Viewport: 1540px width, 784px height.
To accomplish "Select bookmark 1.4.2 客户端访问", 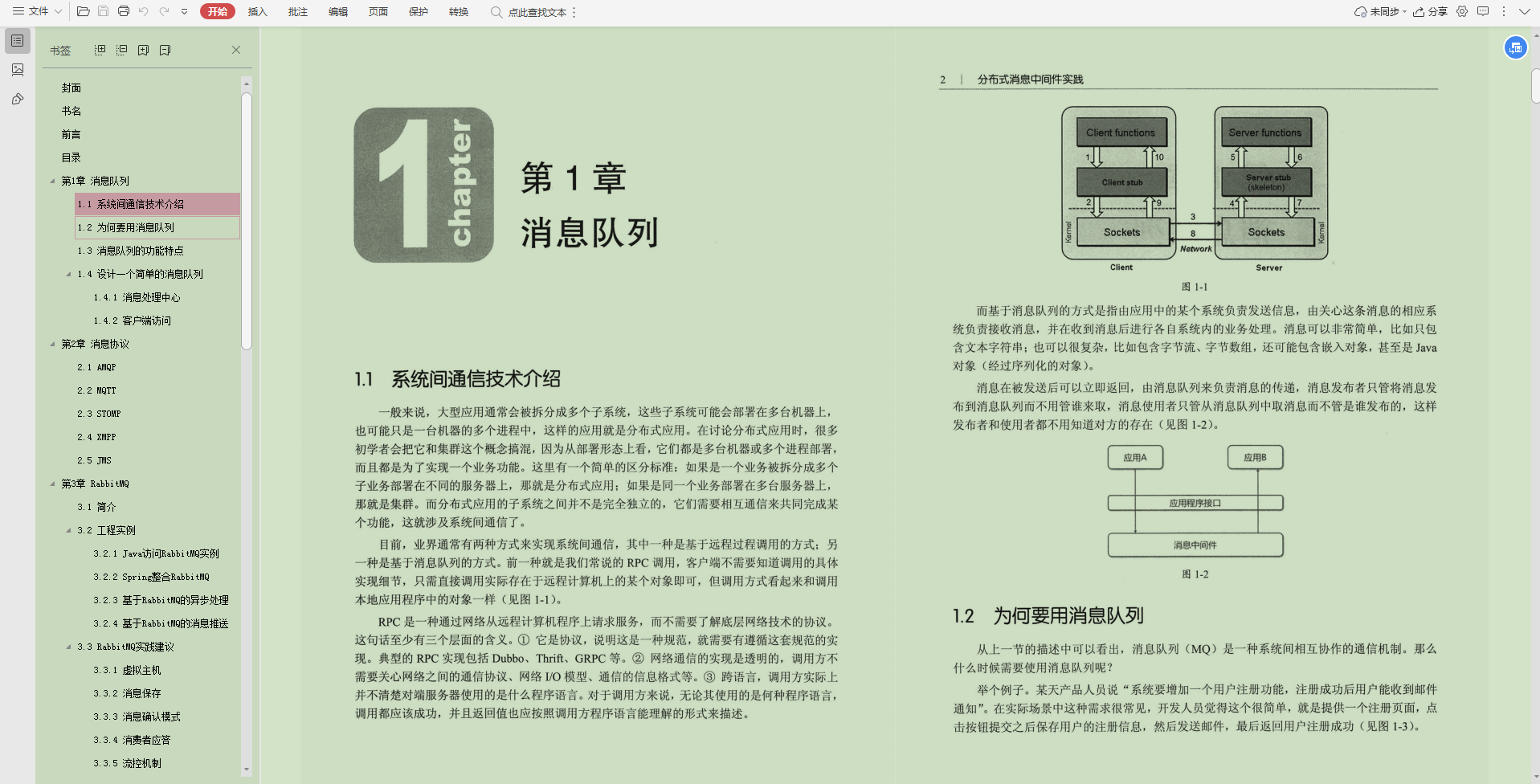I will (132, 321).
